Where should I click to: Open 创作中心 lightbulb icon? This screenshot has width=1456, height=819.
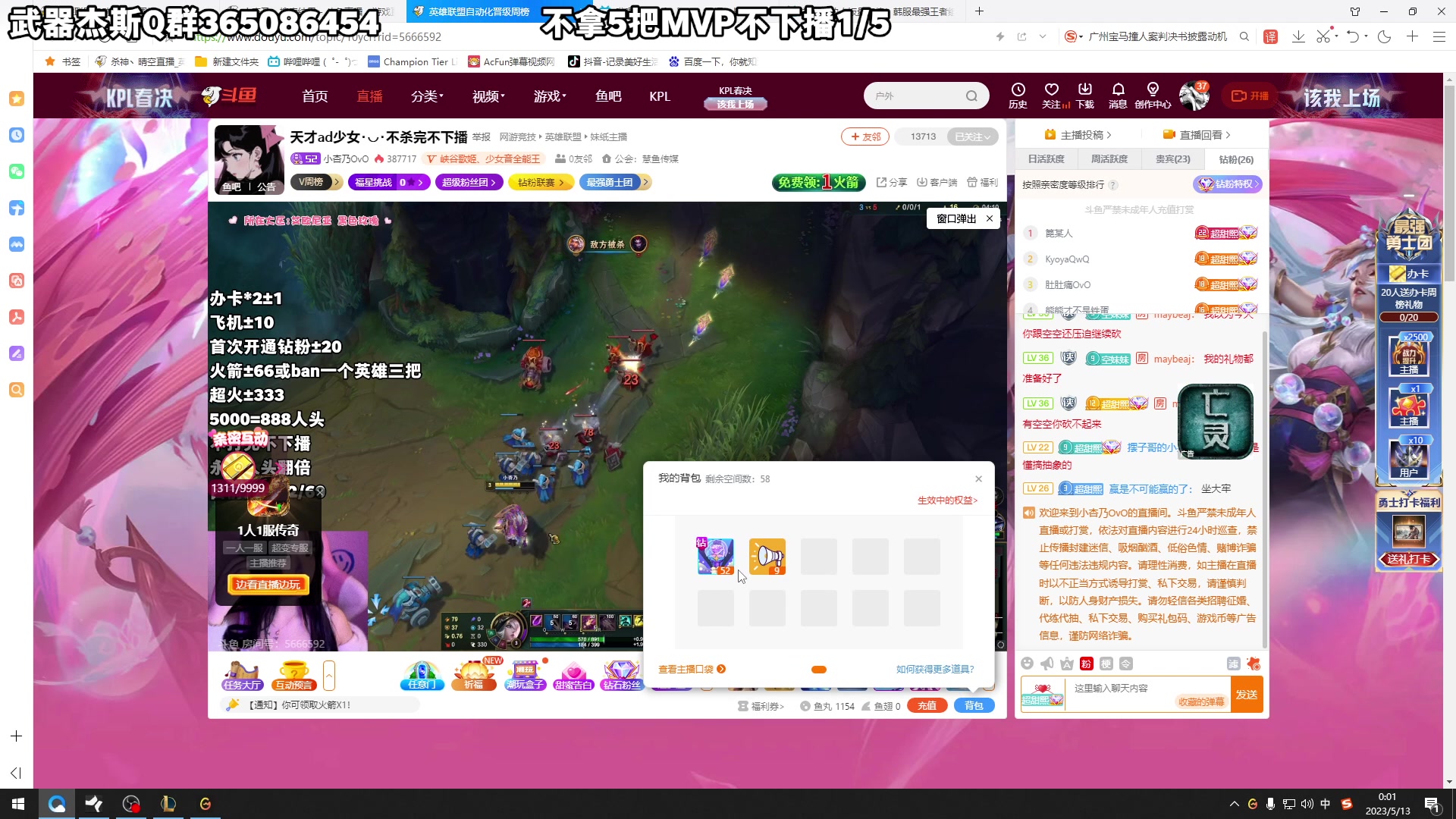click(1153, 96)
